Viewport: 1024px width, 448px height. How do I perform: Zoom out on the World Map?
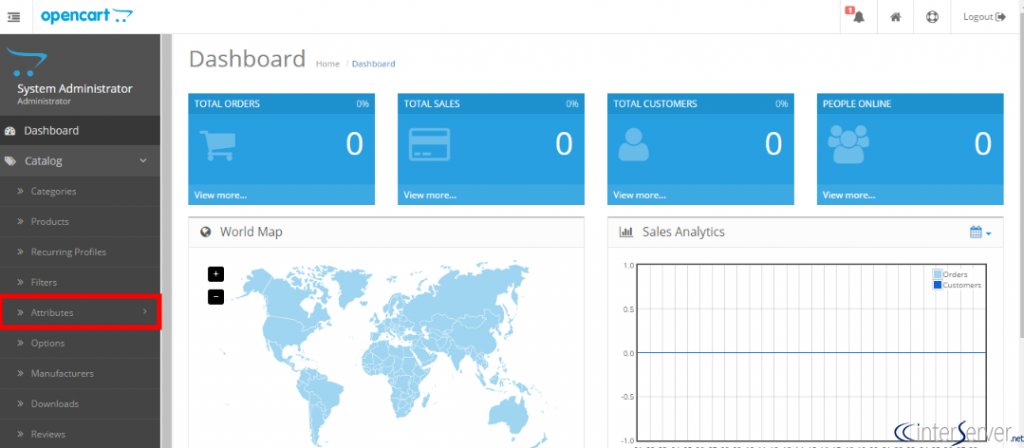216,297
